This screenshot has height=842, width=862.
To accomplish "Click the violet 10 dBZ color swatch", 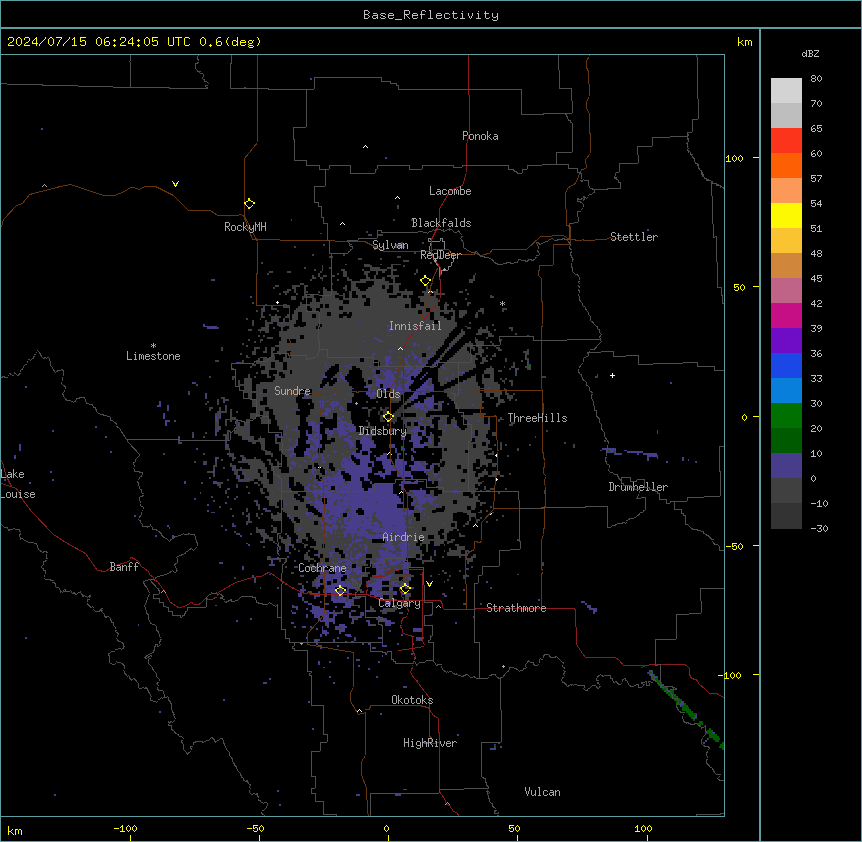I will (786, 466).
